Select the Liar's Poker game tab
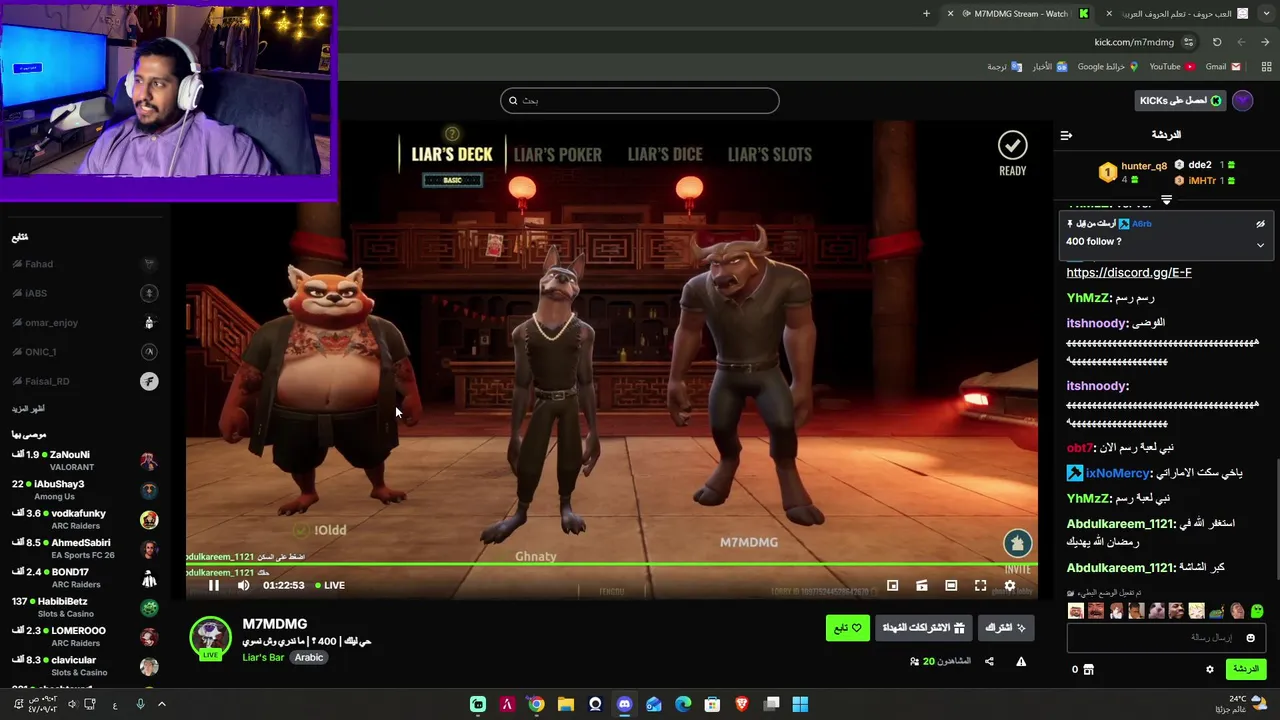Viewport: 1280px width, 720px height. 558,154
